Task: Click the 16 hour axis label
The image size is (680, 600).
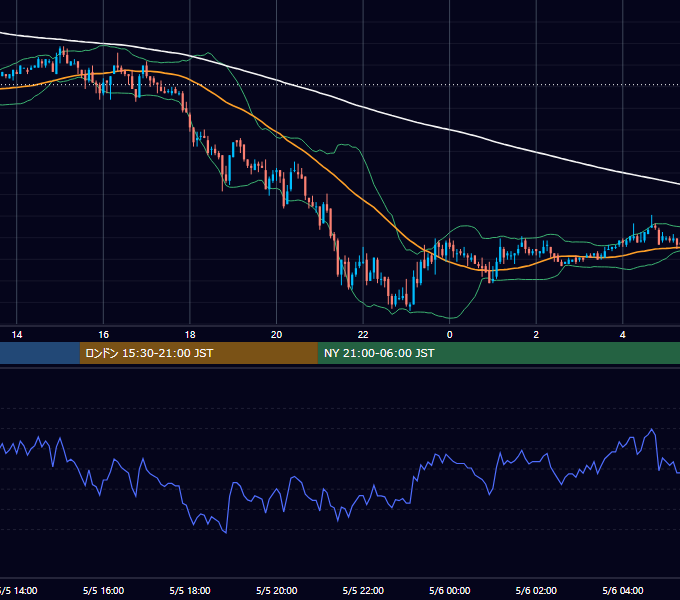Action: [x=103, y=335]
